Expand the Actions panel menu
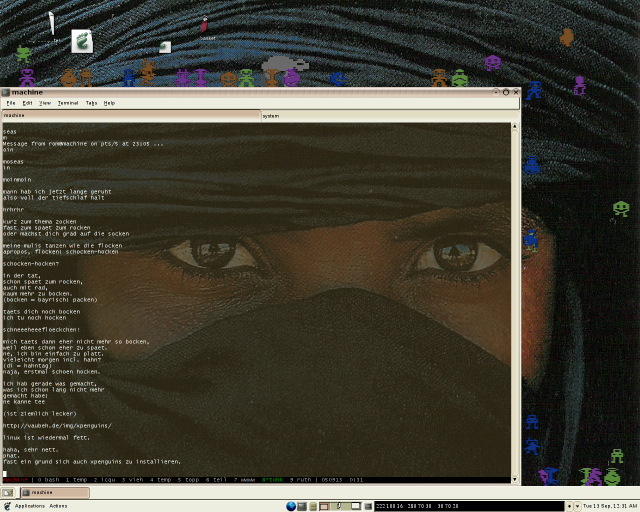Screen dimensions: 640x512 [x=58, y=506]
